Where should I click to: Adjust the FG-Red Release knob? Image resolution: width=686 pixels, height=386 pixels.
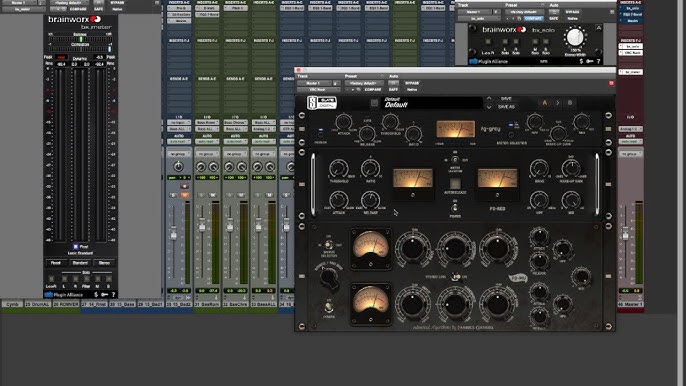370,200
